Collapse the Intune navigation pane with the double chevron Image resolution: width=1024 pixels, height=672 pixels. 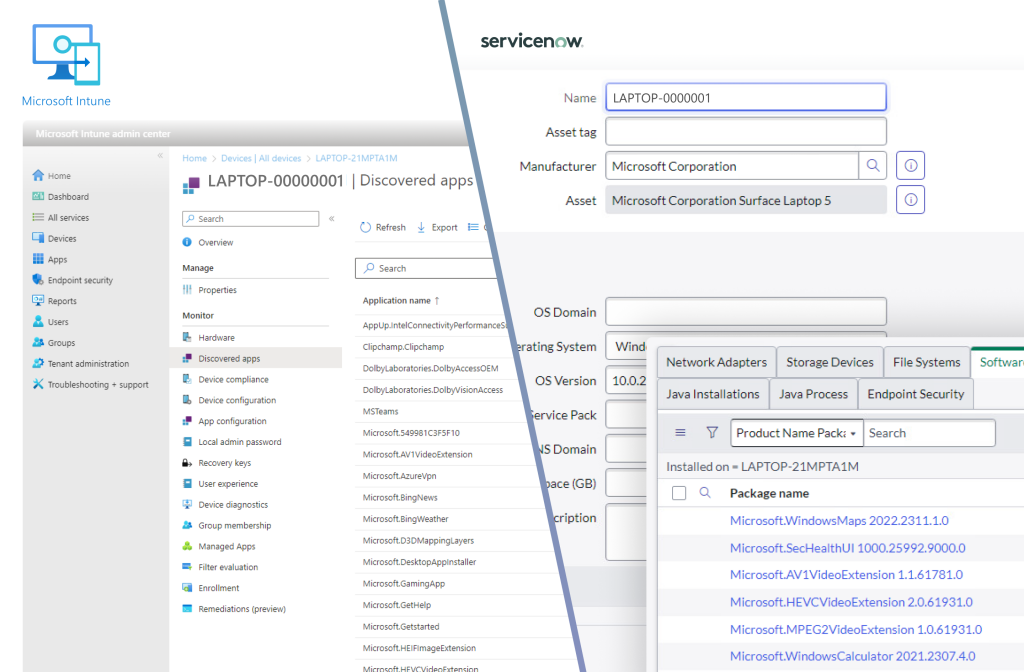(x=159, y=155)
